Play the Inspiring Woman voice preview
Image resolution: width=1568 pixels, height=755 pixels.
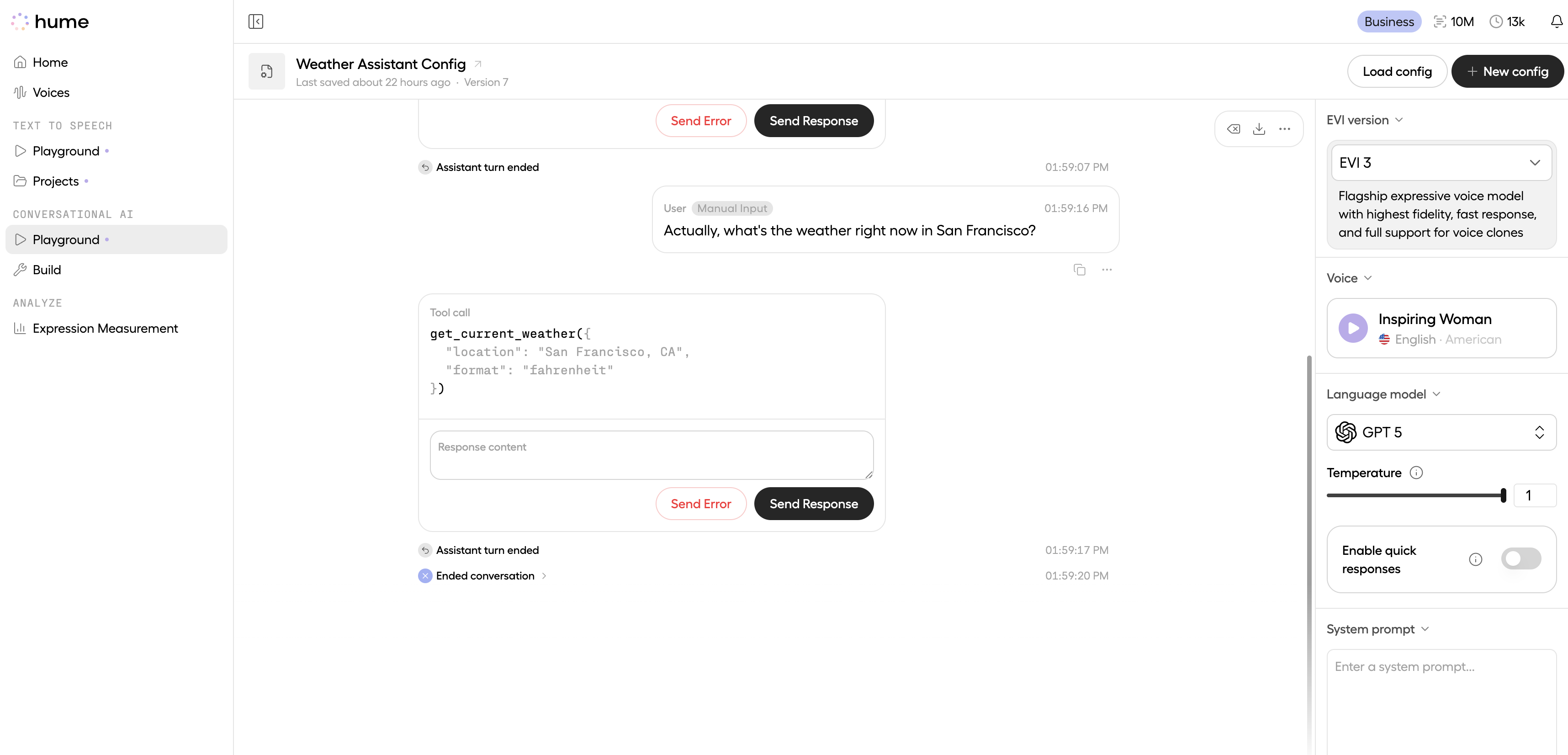point(1352,328)
